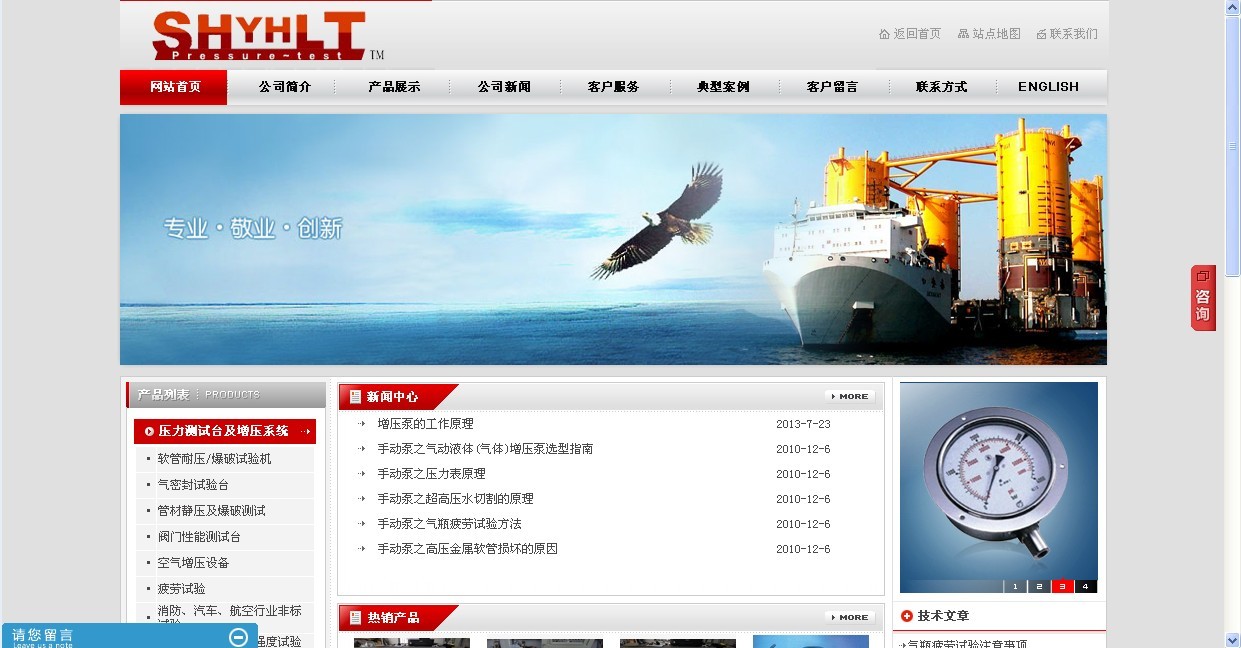Switch to slide 1 in gauge slideshow
This screenshot has height=648, width=1241.
pos(1015,587)
